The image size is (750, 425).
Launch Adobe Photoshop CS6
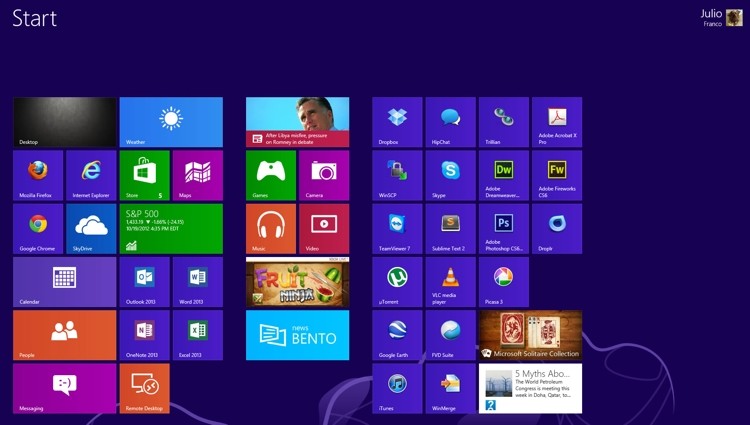point(504,229)
